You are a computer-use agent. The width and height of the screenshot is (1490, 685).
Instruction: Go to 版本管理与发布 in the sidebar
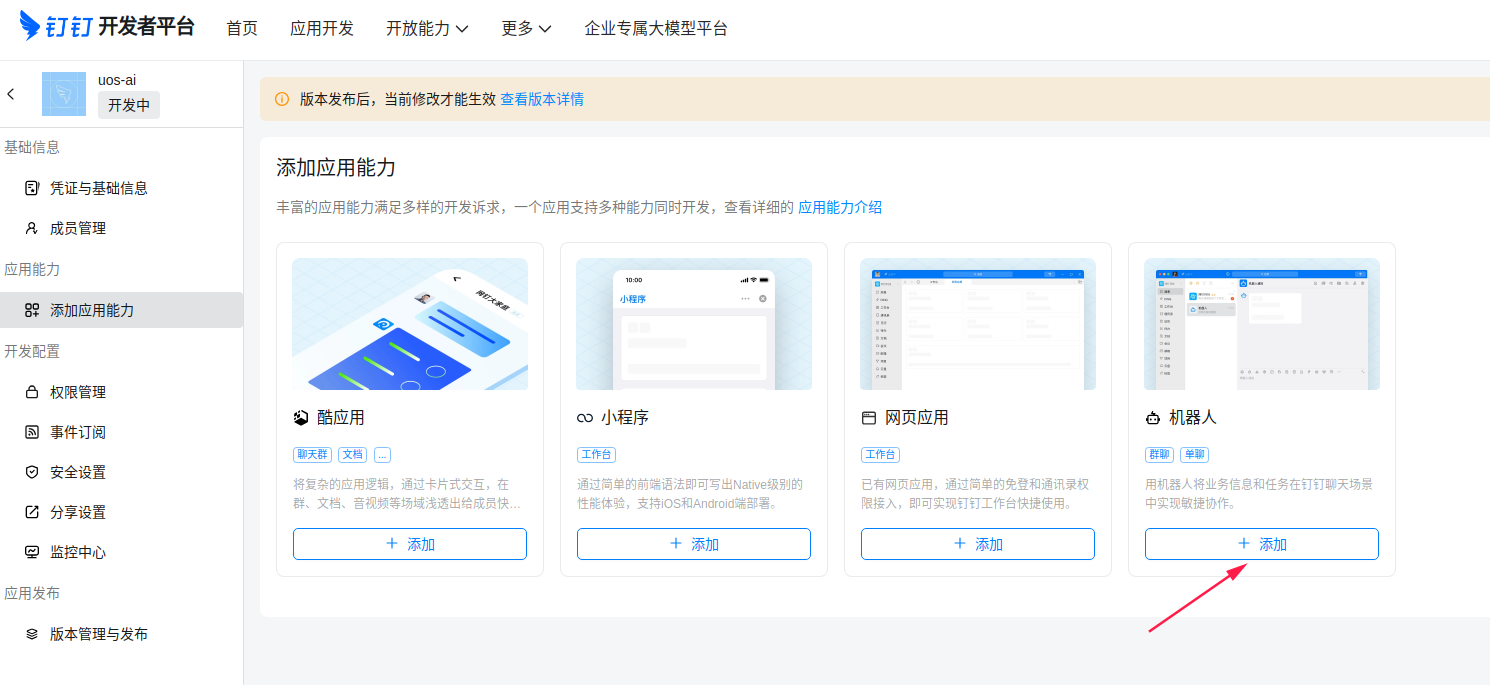[98, 634]
